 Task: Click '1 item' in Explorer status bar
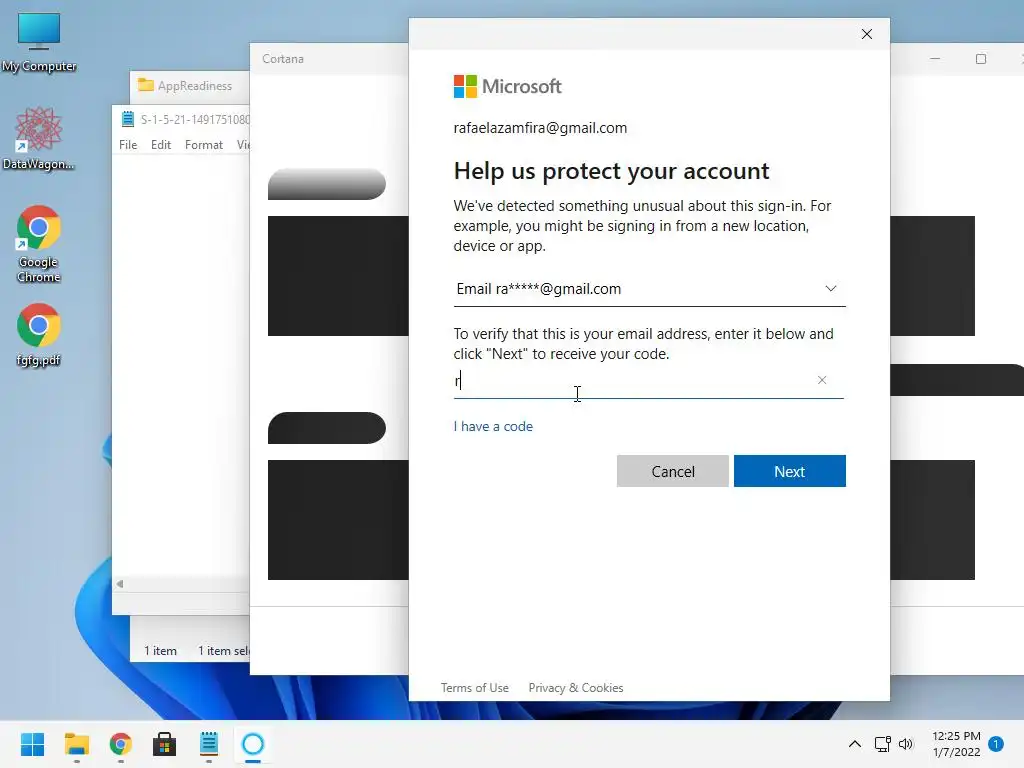click(161, 650)
